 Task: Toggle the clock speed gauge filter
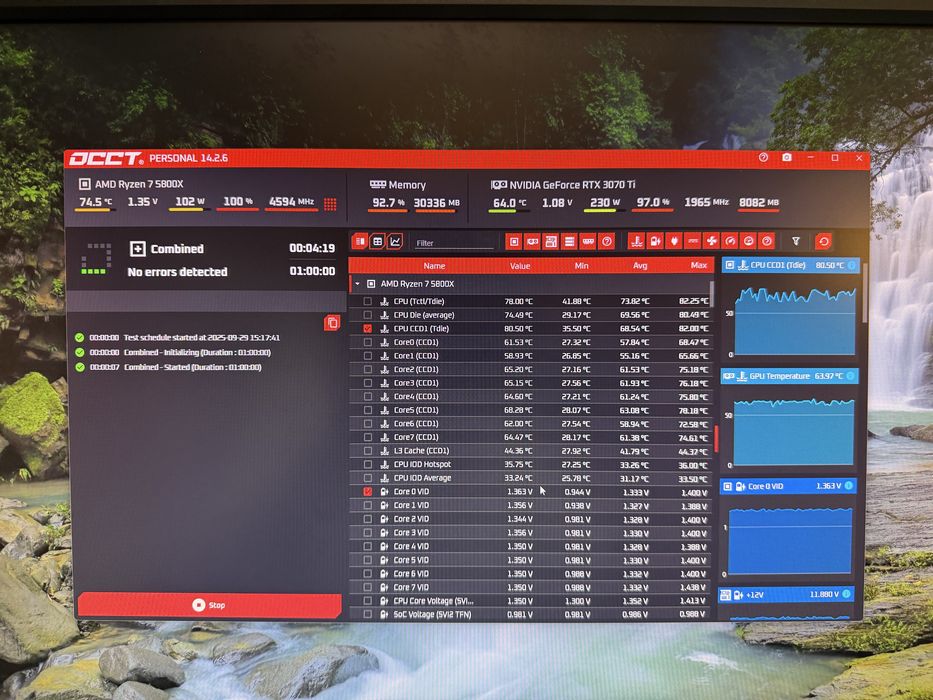click(x=730, y=241)
